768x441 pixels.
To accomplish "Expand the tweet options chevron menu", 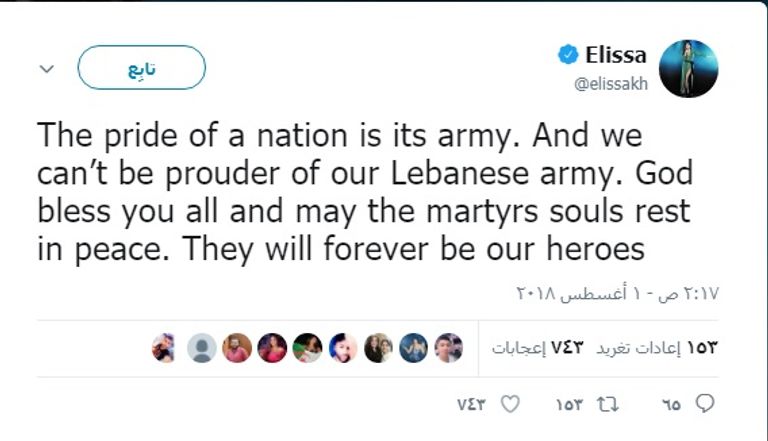I will coord(46,69).
